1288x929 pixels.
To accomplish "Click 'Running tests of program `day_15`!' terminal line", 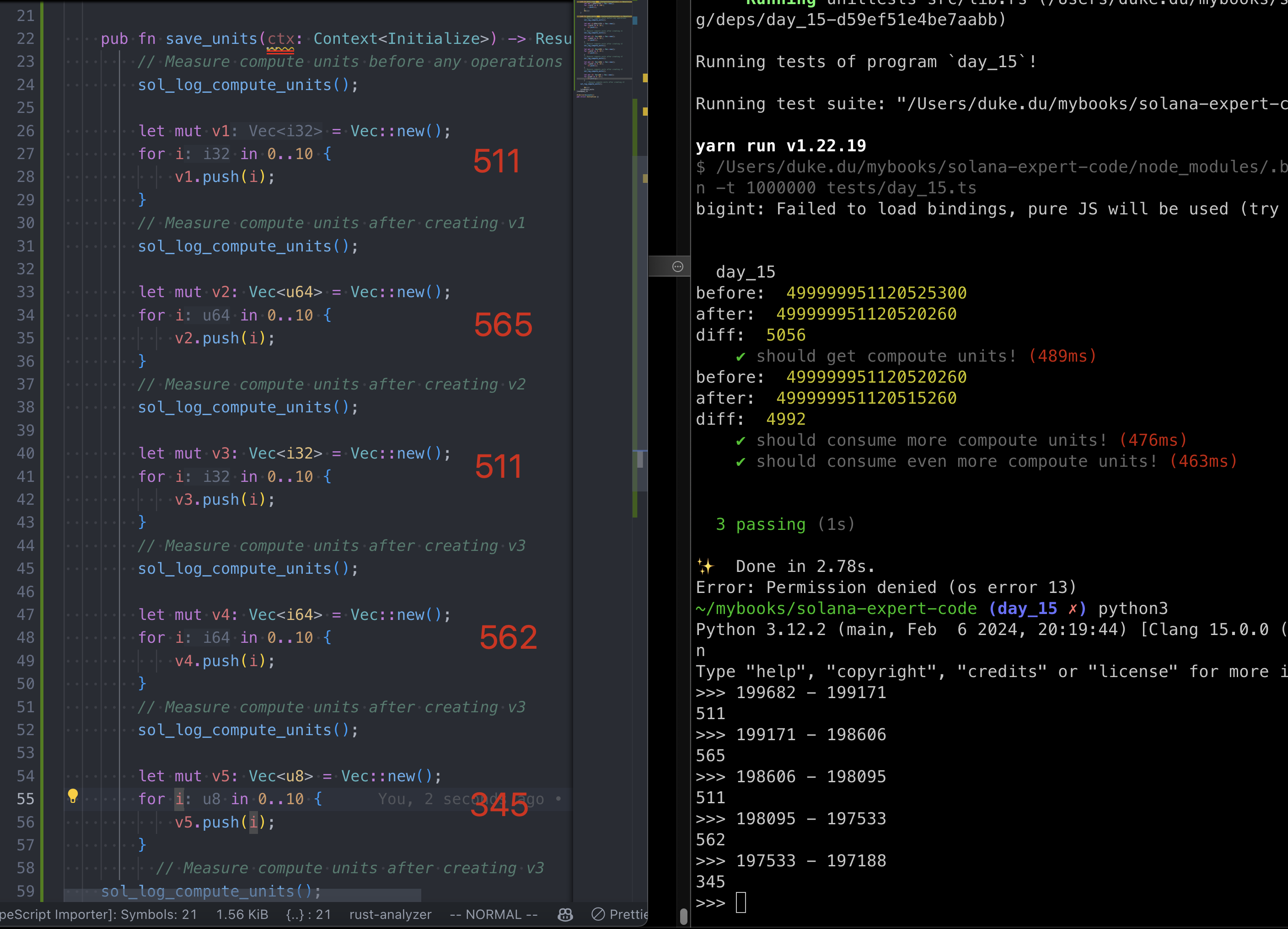I will tap(866, 62).
